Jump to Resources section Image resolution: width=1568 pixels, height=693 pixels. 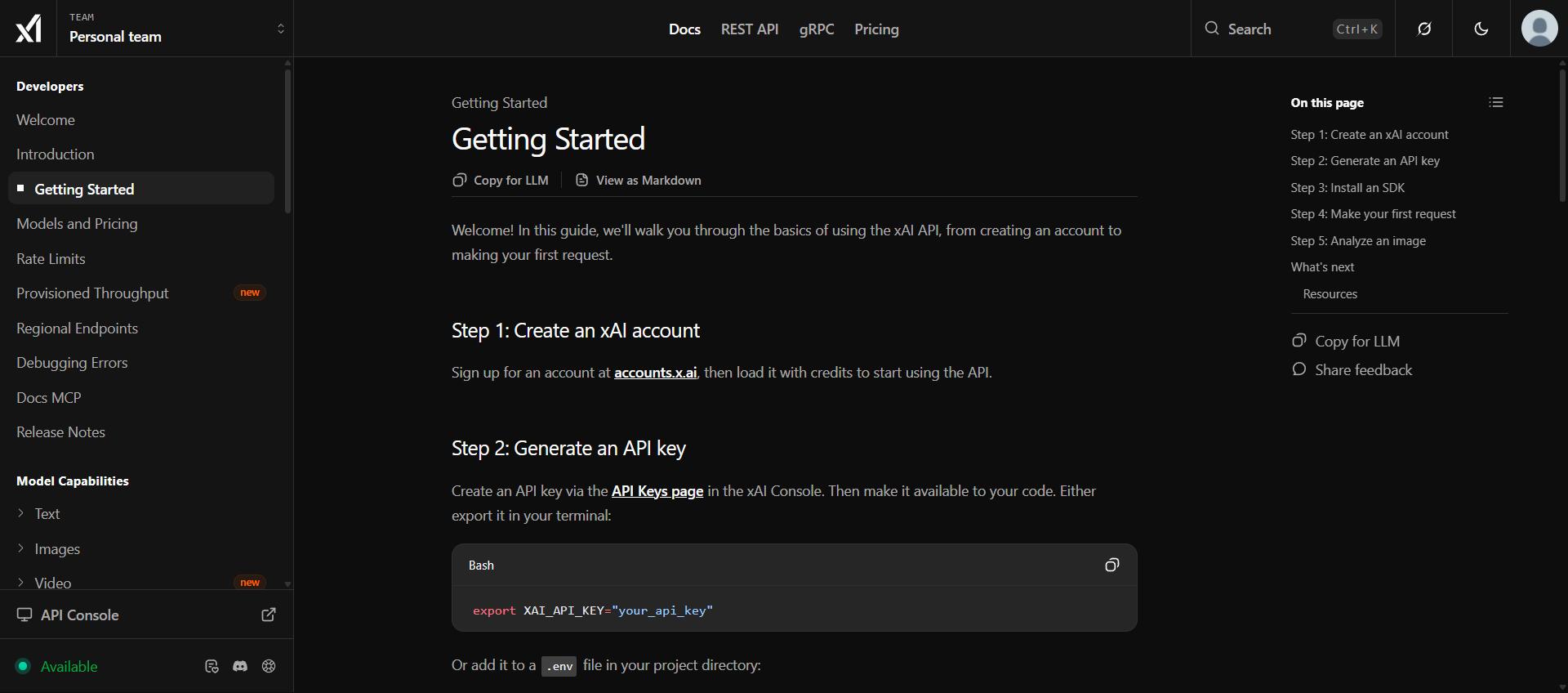[1330, 294]
